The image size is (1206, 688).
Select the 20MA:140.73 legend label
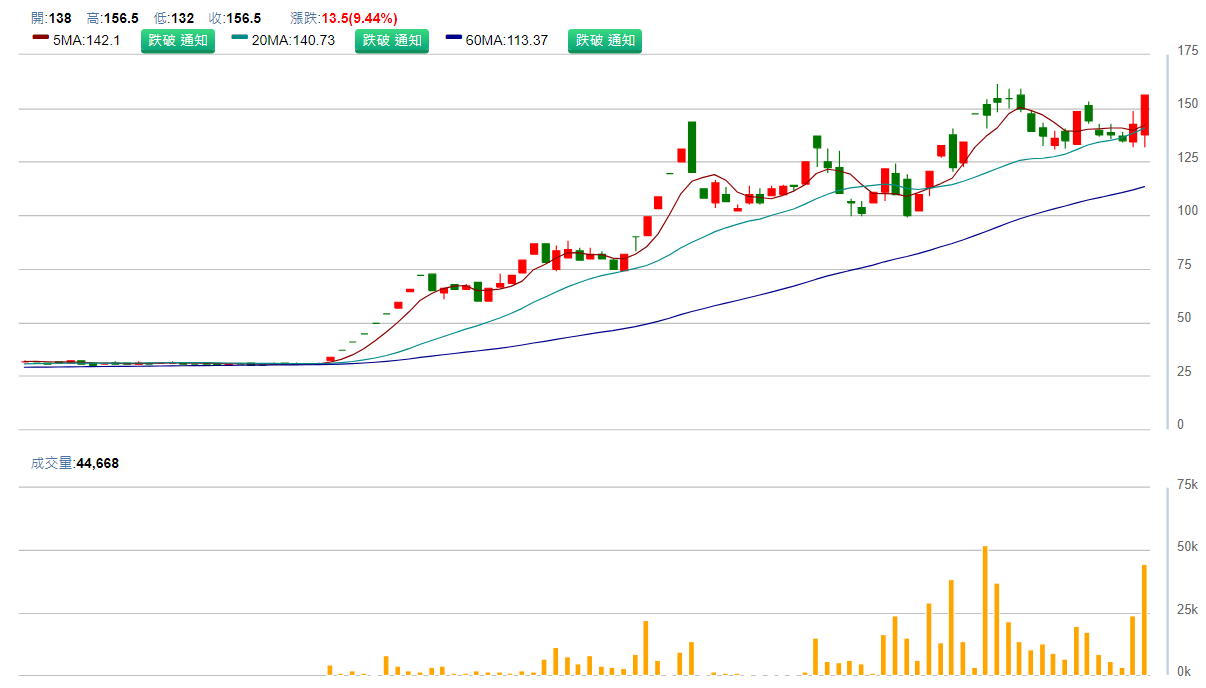(x=293, y=41)
